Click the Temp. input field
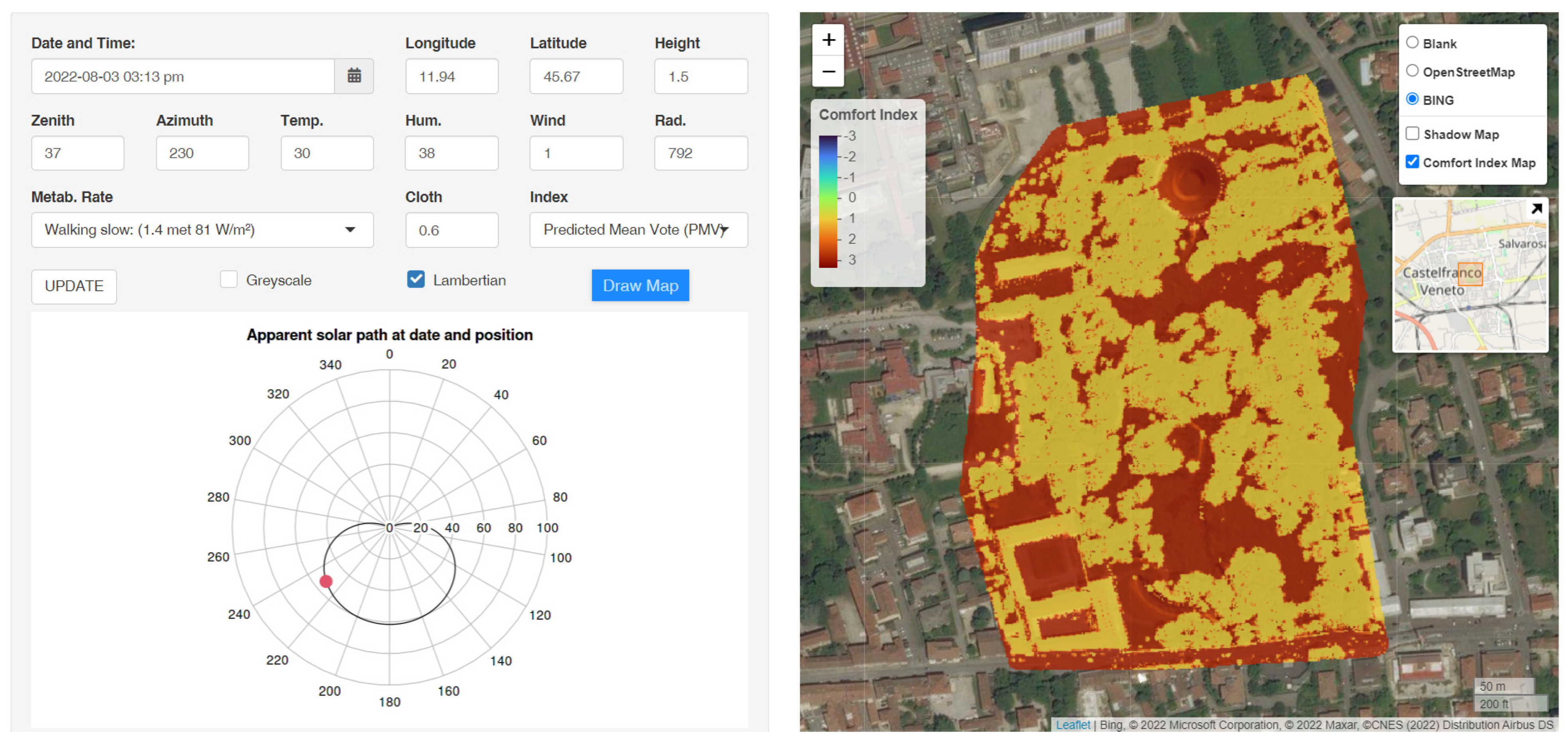This screenshot has width=1568, height=741. click(327, 153)
